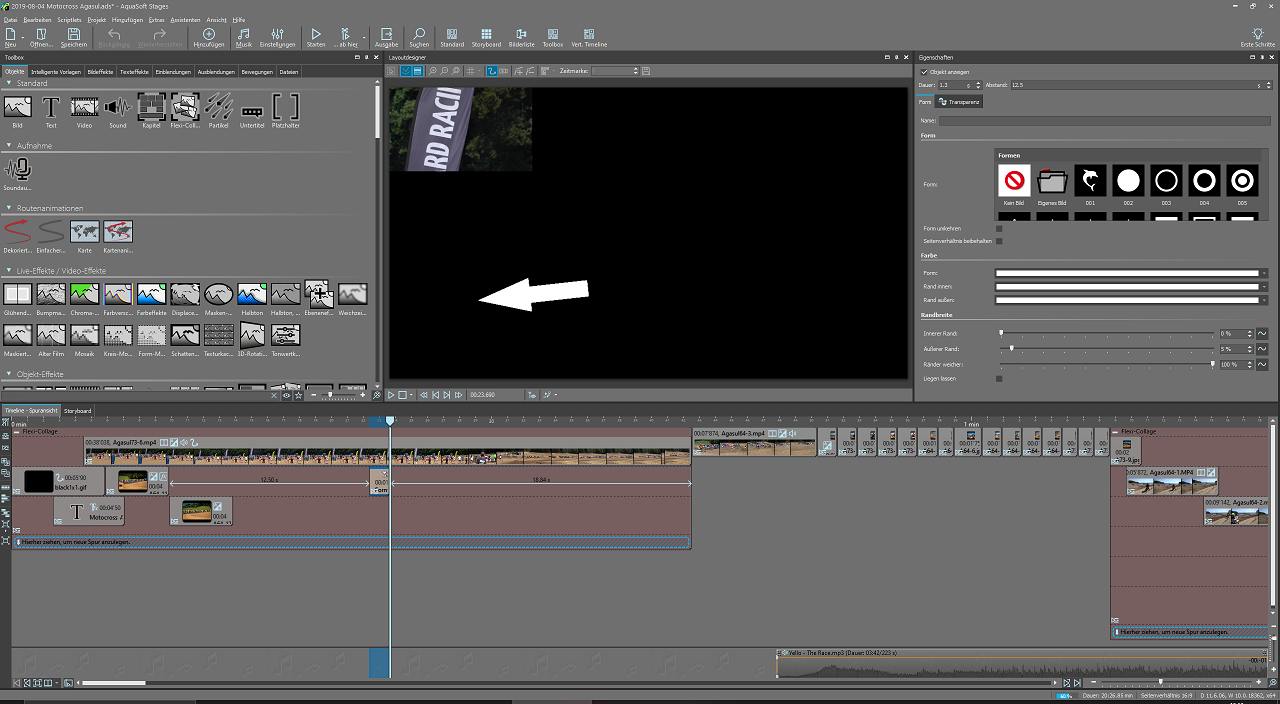Image resolution: width=1280 pixels, height=704 pixels.
Task: Switch layout to Storyboard view icon
Action: [486, 38]
